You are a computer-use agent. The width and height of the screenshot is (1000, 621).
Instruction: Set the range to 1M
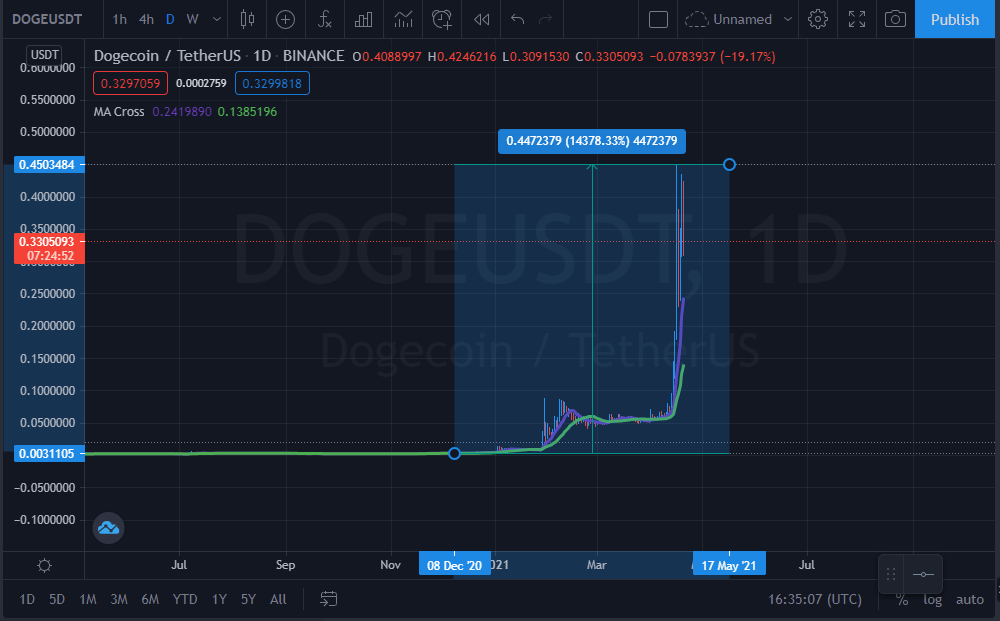click(87, 599)
